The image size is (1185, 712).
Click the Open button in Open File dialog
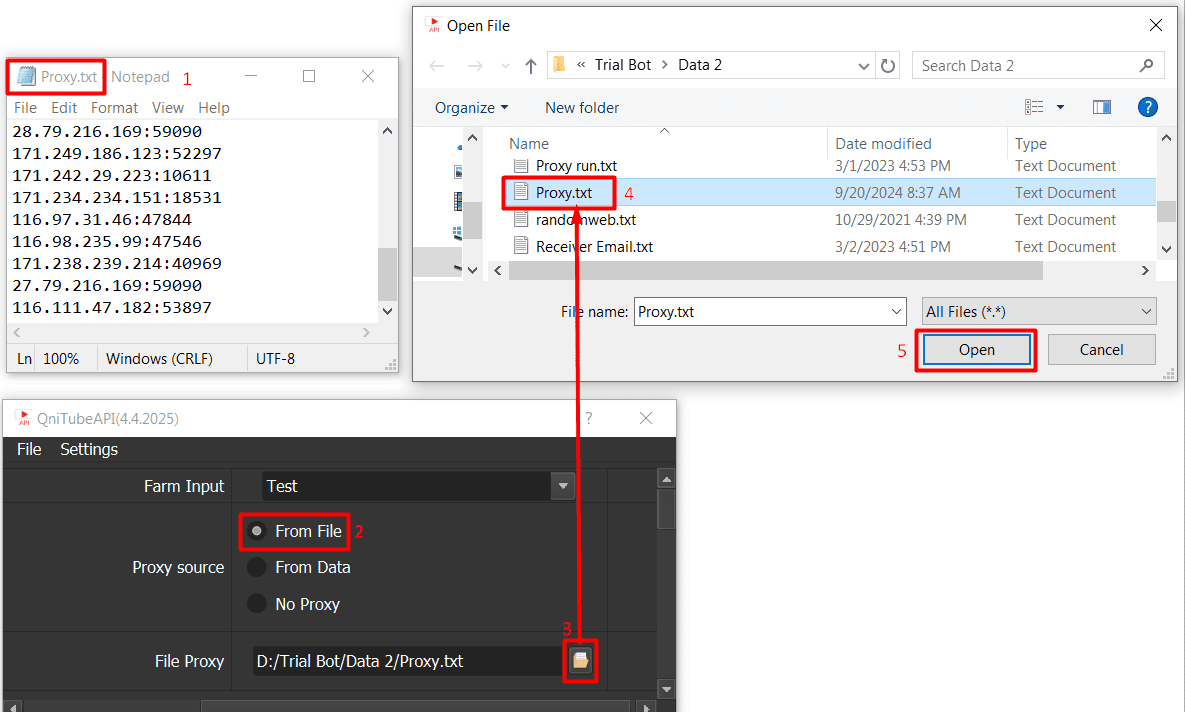[976, 350]
